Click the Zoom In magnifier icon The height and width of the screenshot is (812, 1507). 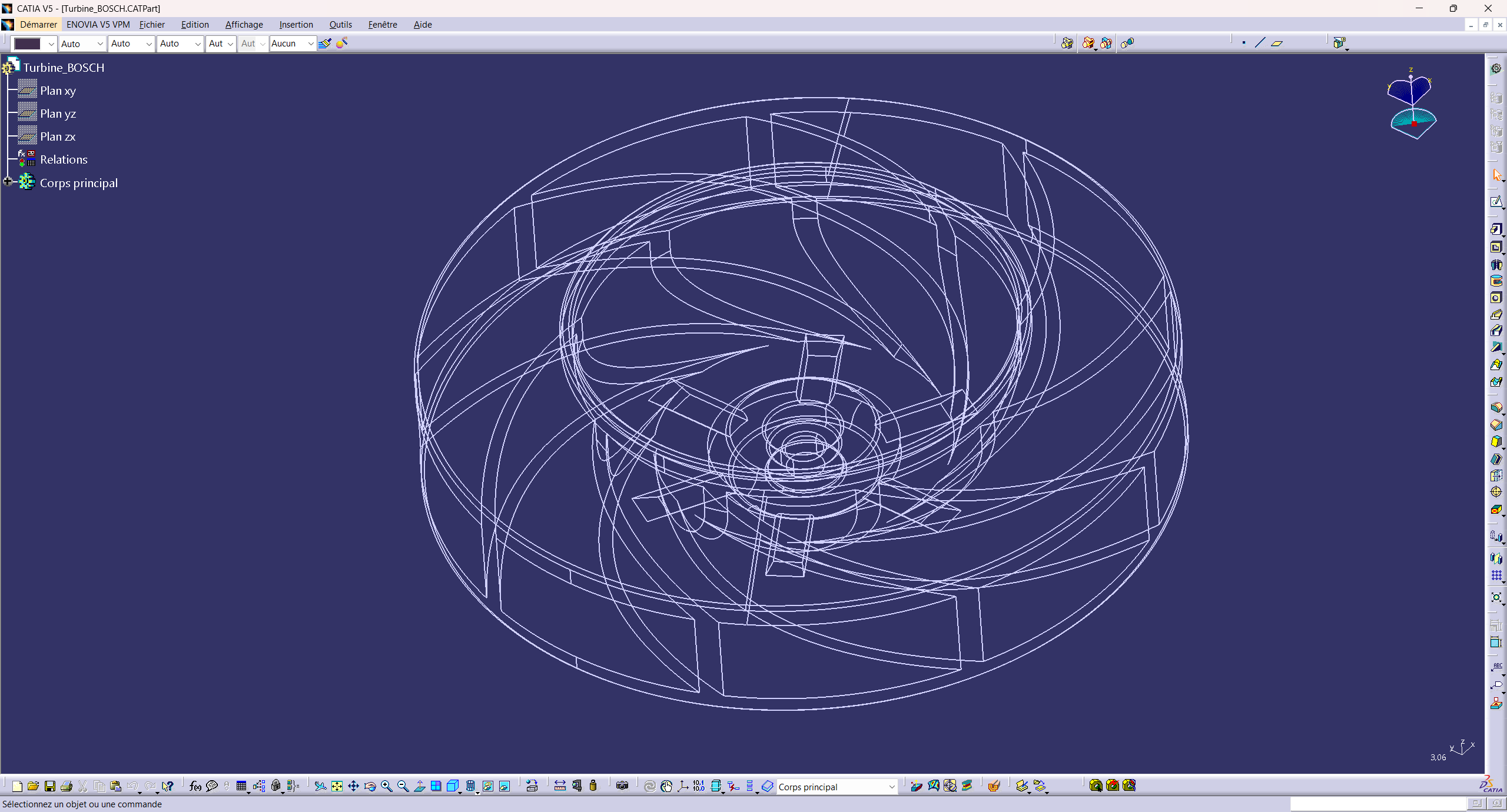pyautogui.click(x=386, y=786)
